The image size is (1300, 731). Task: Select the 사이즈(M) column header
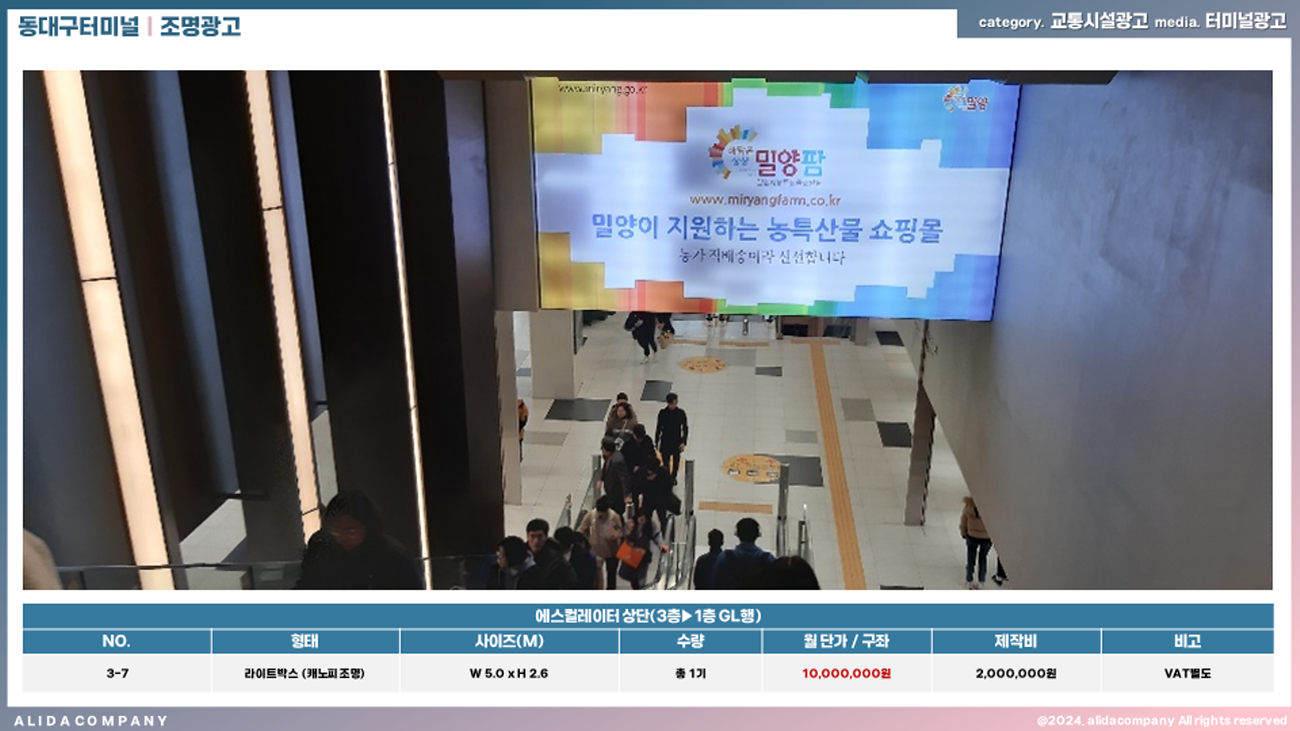[x=509, y=641]
